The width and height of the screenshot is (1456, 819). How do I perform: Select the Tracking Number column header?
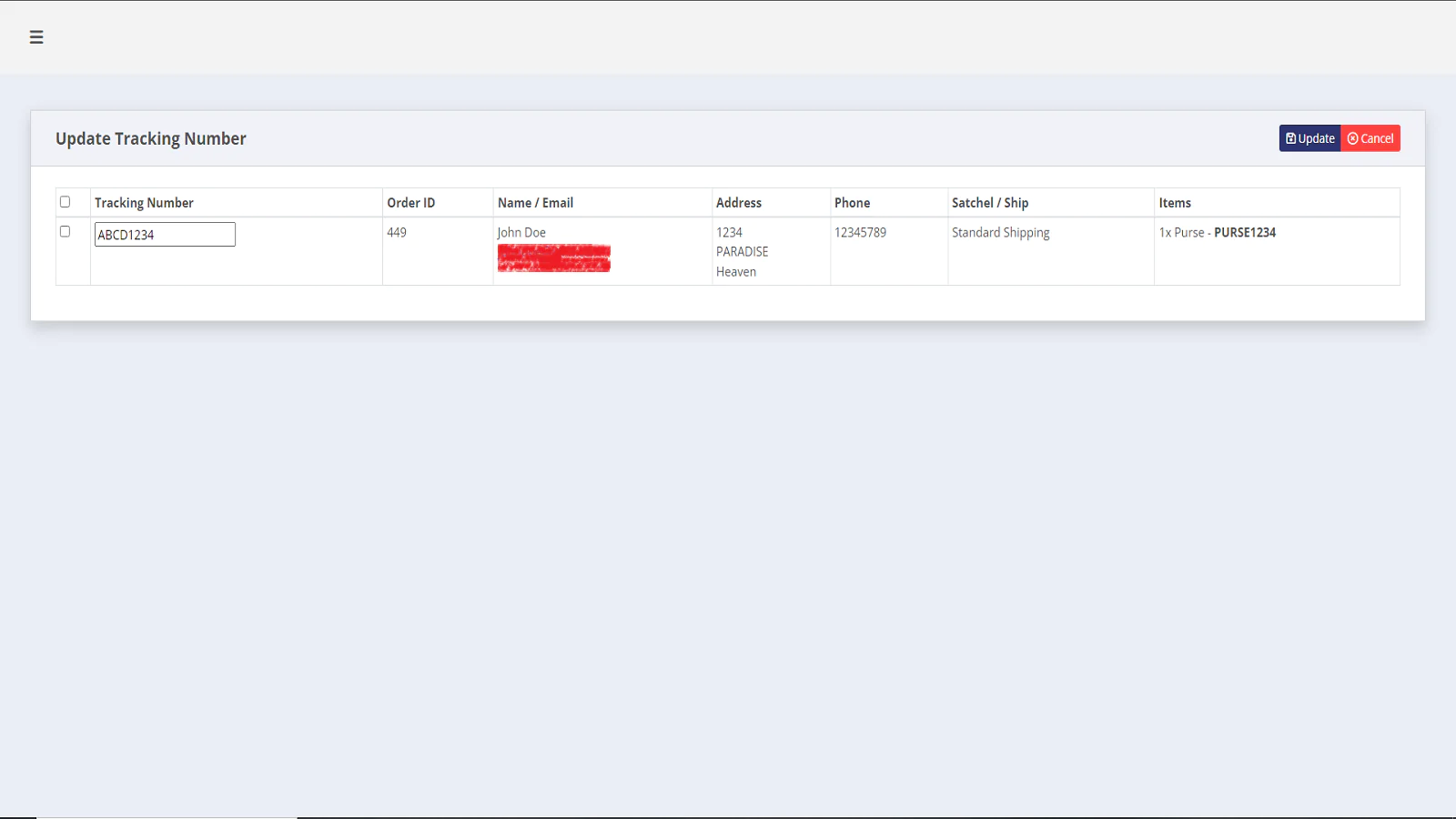point(144,202)
